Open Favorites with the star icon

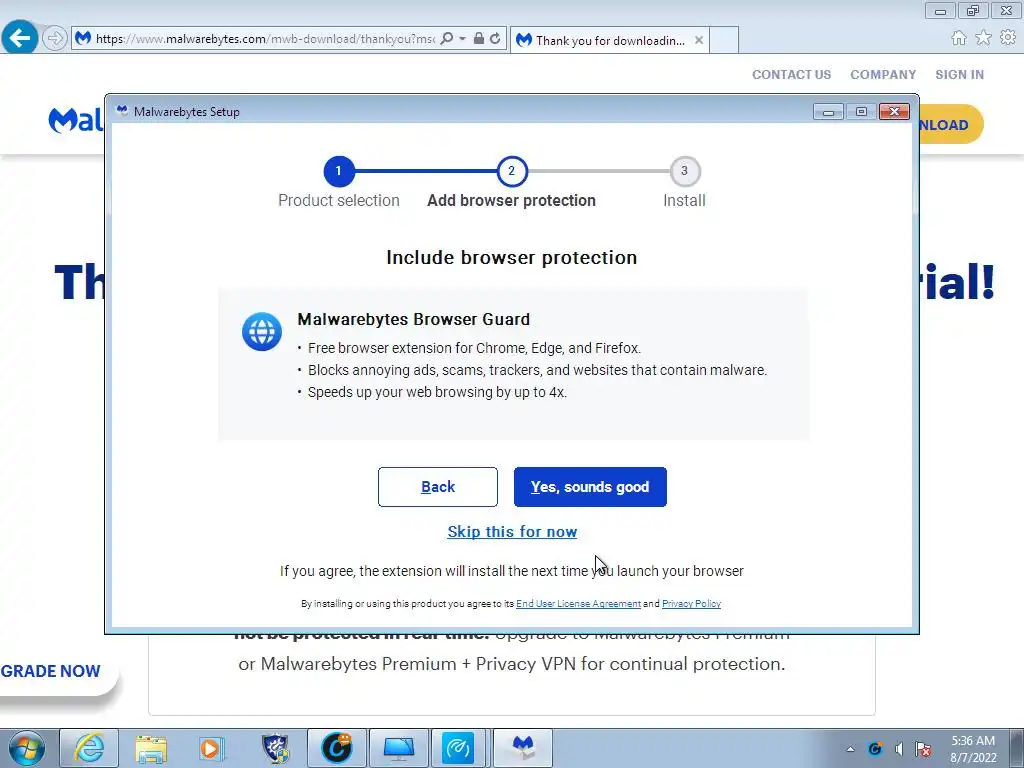983,38
